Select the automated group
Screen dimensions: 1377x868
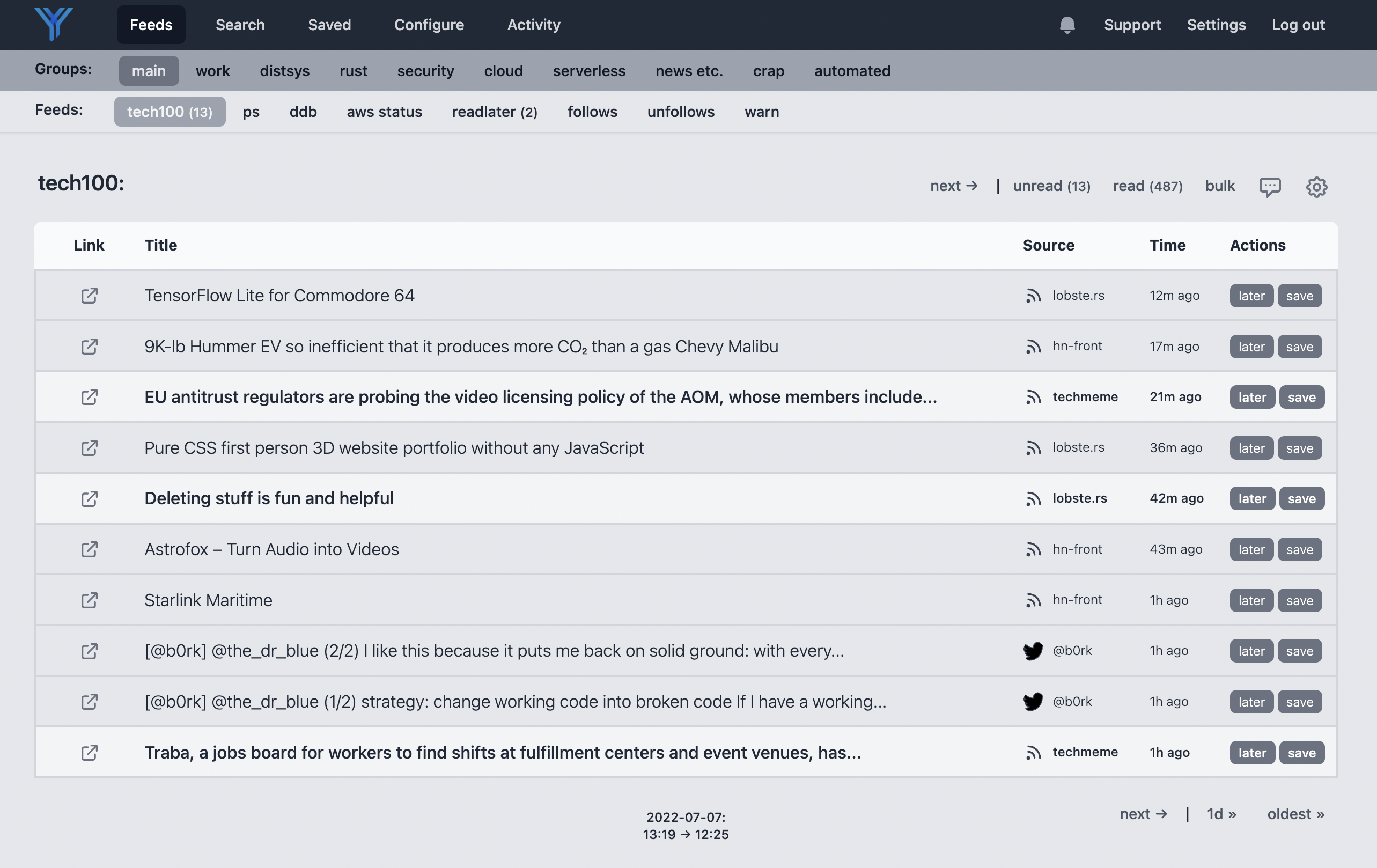852,71
